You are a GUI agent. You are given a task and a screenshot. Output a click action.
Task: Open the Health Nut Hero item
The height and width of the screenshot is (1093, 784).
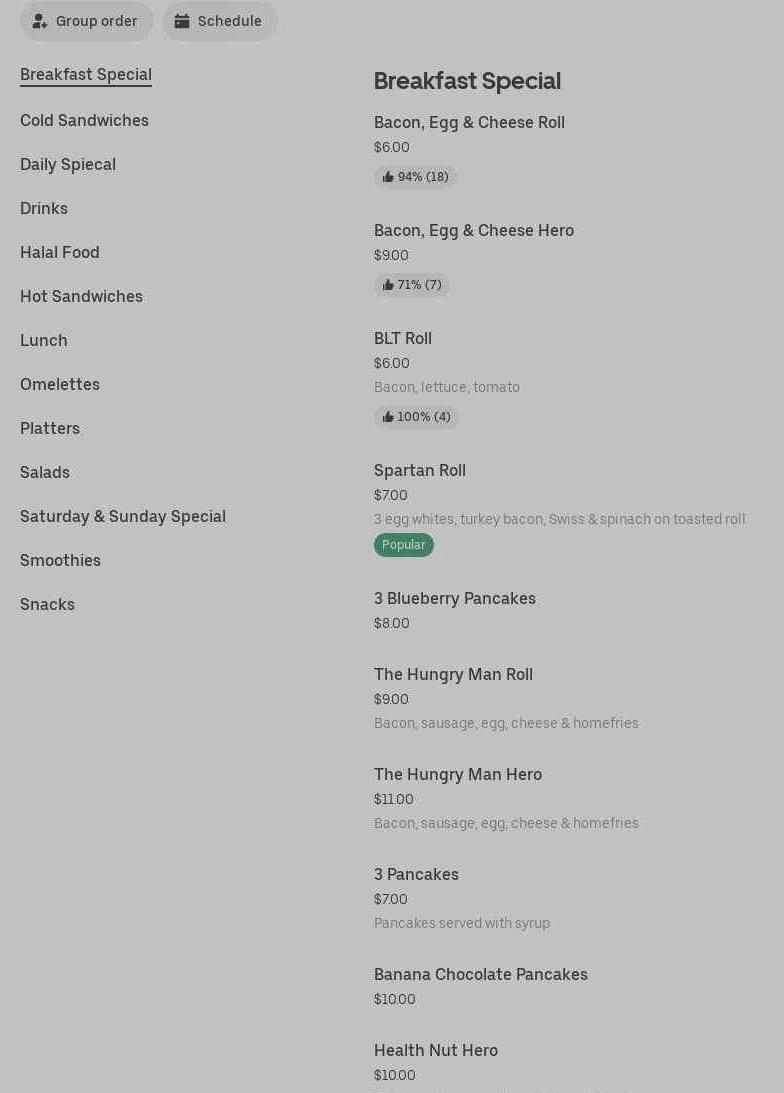(x=436, y=1051)
